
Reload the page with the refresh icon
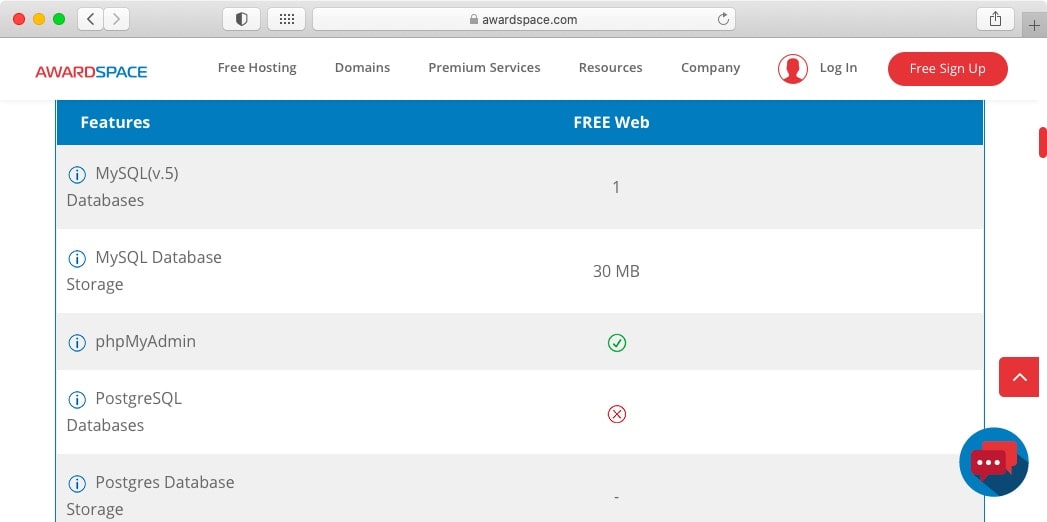click(x=722, y=19)
